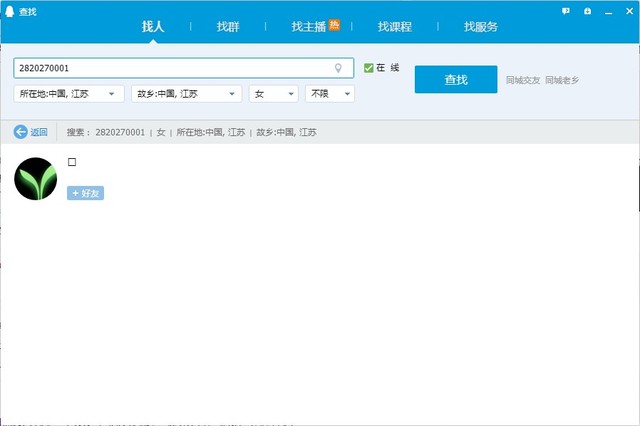Minimize the find window
The image size is (640, 426).
tap(608, 11)
